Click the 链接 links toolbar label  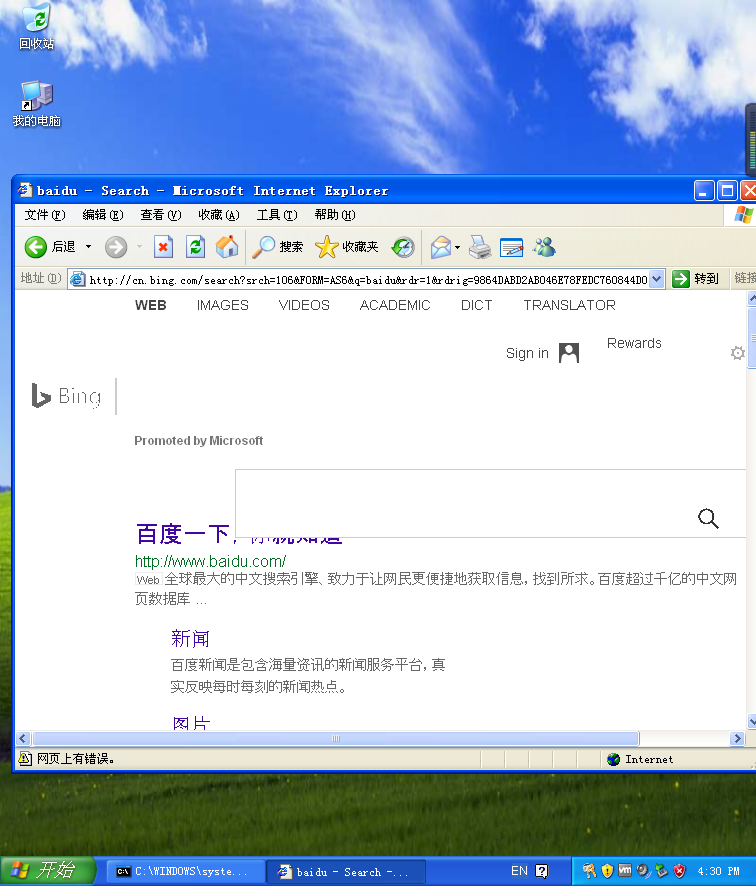click(745, 278)
